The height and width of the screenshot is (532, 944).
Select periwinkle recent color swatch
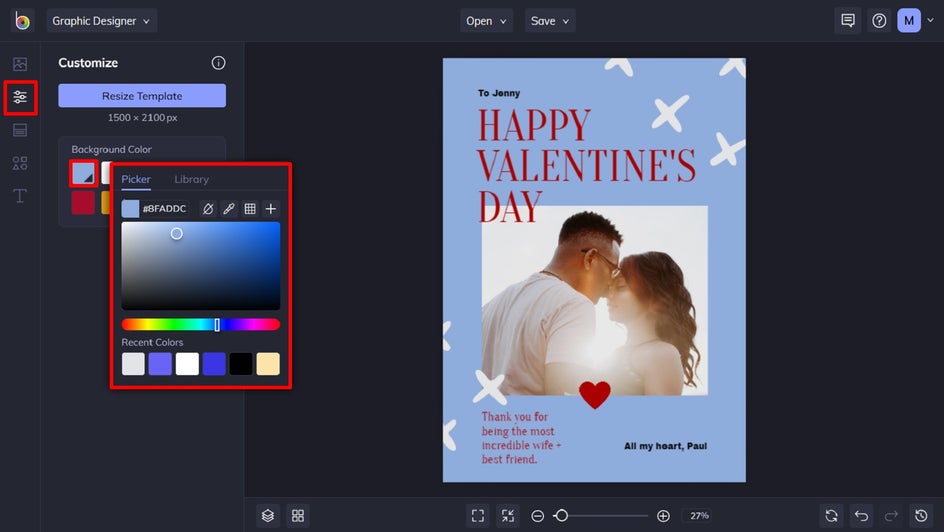coord(160,364)
